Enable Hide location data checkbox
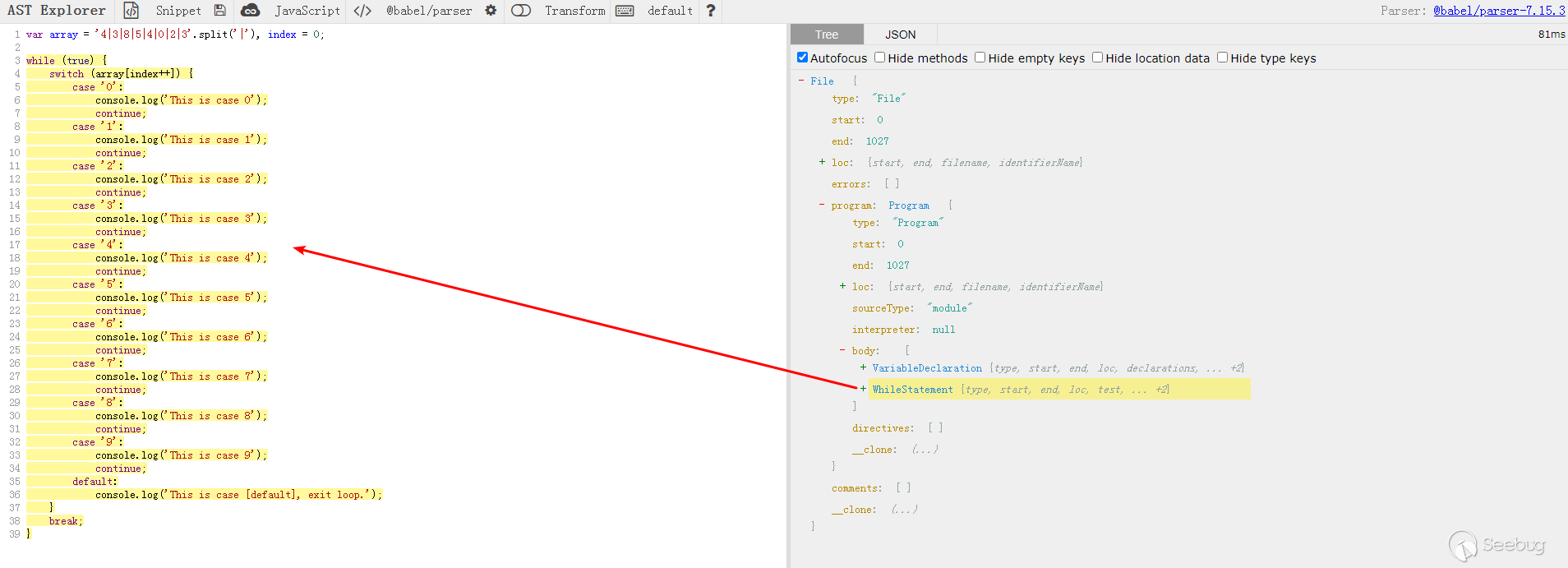 (1097, 58)
